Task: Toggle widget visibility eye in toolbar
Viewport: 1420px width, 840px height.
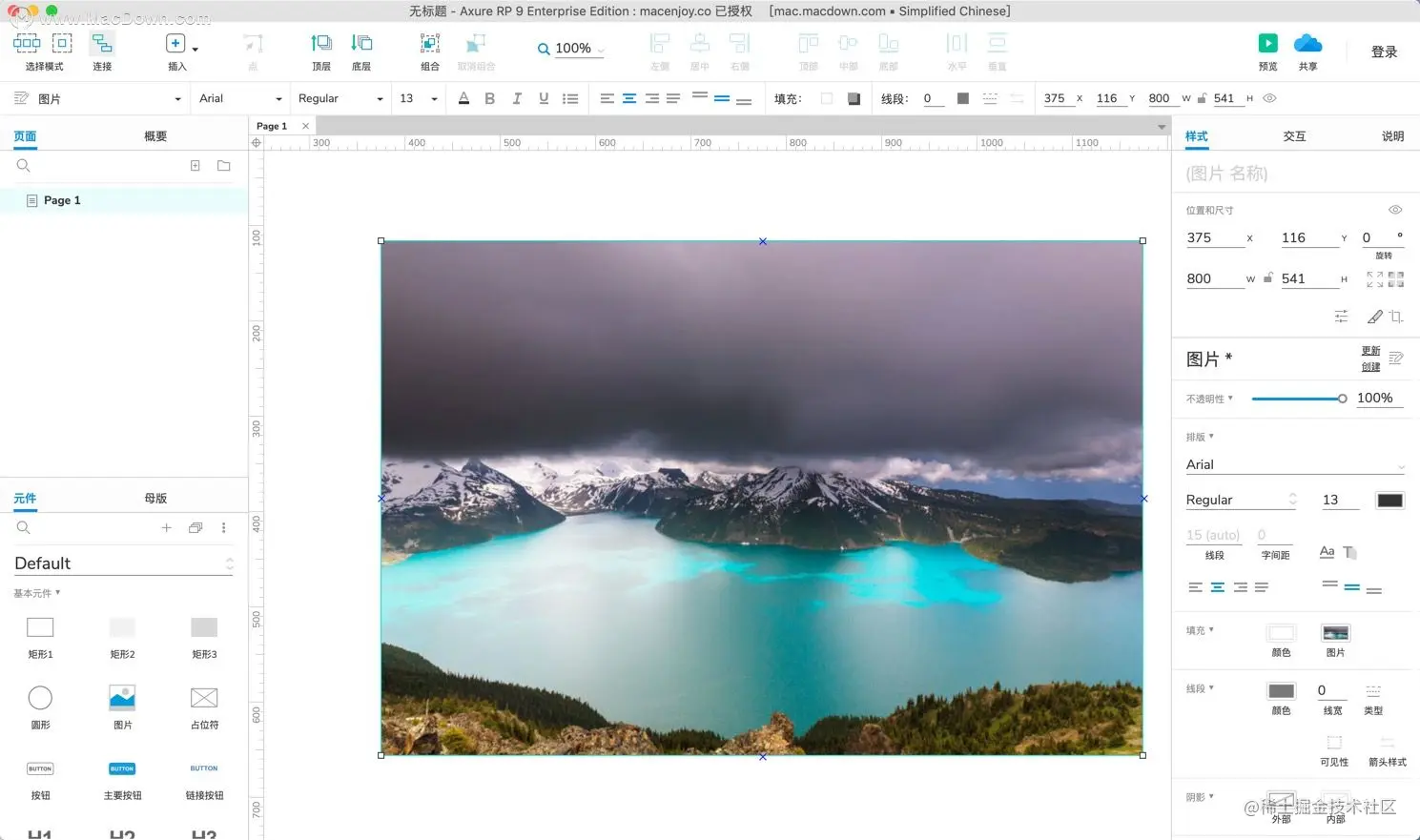Action: 1269,98
